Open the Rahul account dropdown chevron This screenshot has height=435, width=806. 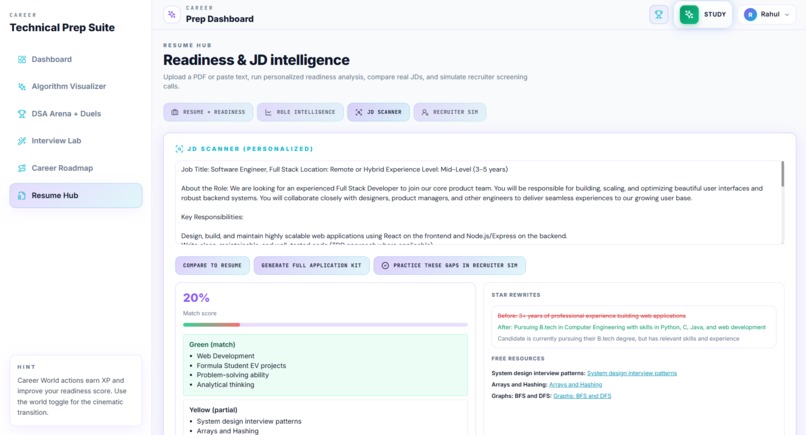click(x=786, y=14)
